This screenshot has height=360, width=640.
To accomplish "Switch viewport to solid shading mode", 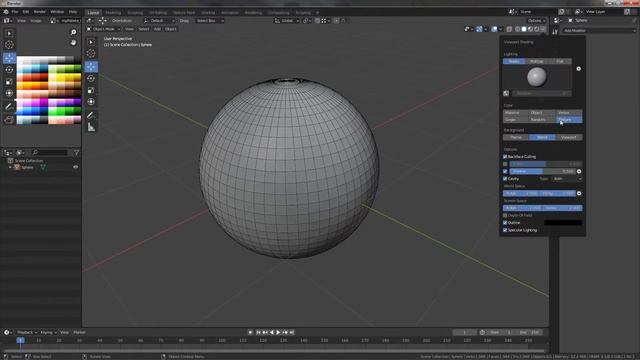I will (x=524, y=29).
